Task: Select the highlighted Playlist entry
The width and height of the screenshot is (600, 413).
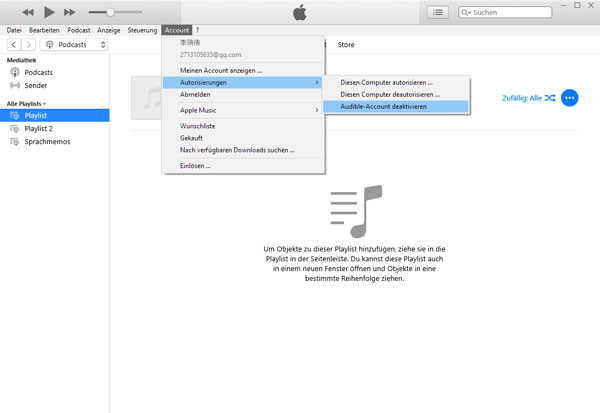Action: pyautogui.click(x=55, y=115)
